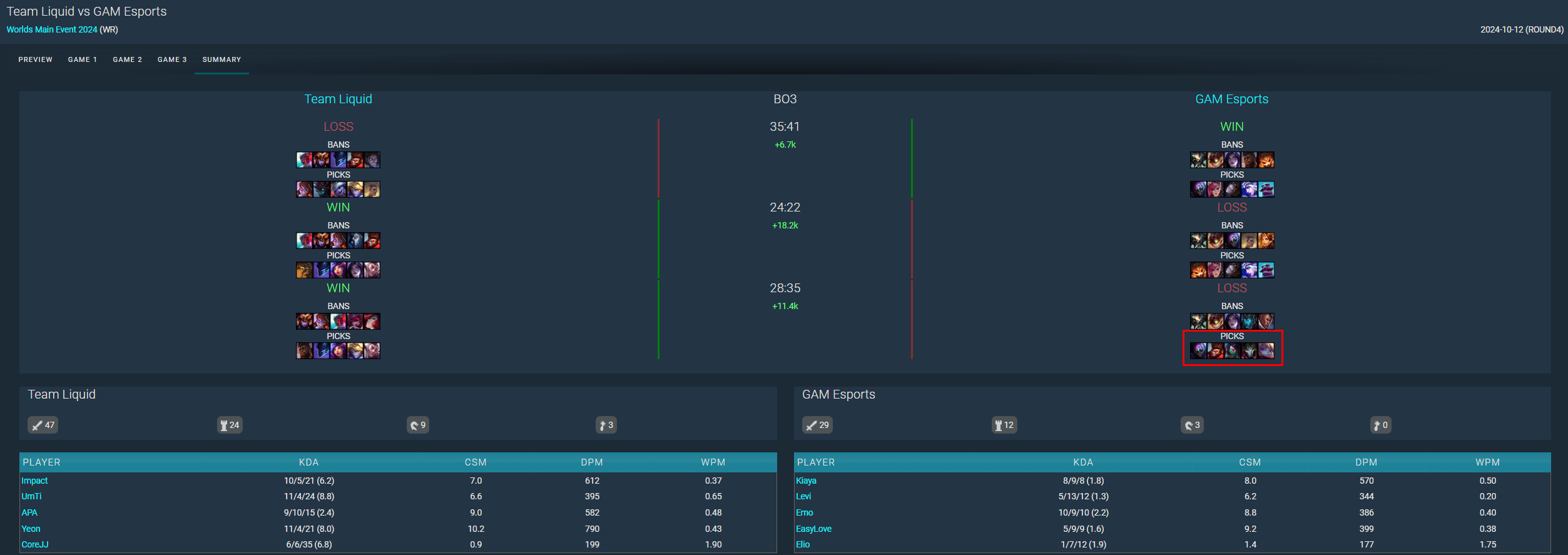Select the Aurora pick icon in Team Liquid's 35:41 game

coord(305,189)
